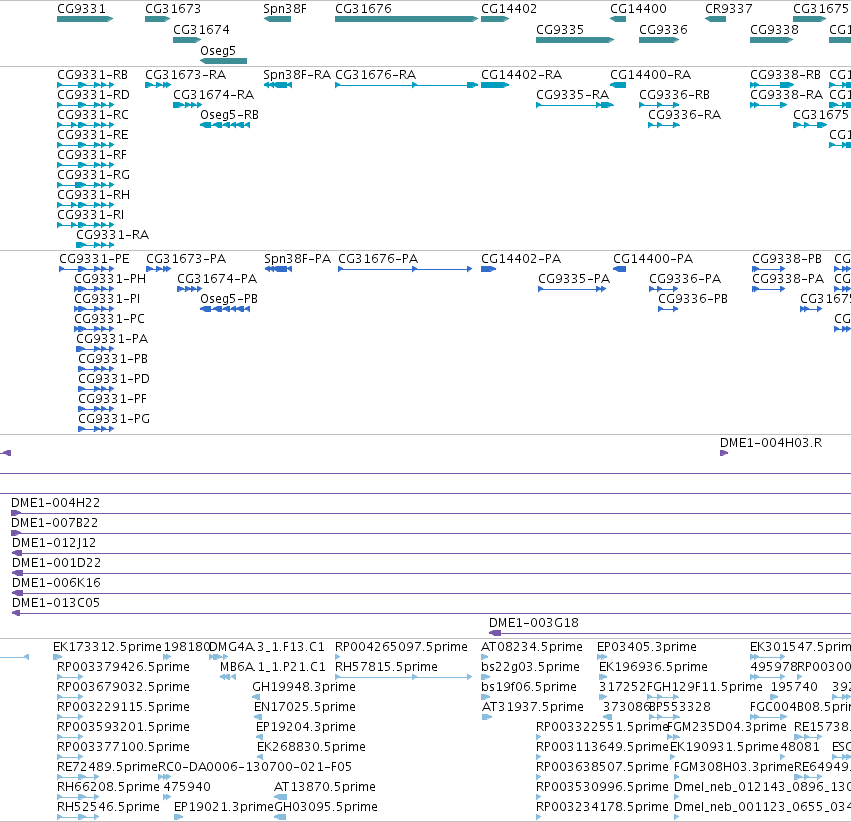Image resolution: width=851 pixels, height=822 pixels.
Task: Select protein CG31674-PA
Action: 189,289
